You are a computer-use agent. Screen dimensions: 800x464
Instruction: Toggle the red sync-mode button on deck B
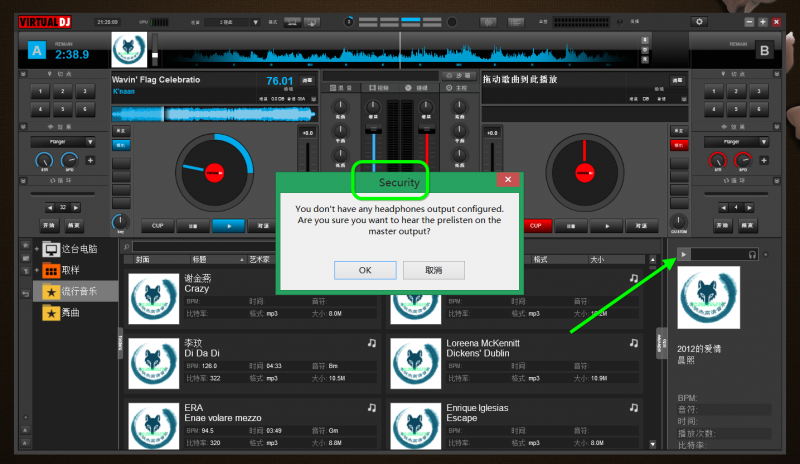click(679, 145)
